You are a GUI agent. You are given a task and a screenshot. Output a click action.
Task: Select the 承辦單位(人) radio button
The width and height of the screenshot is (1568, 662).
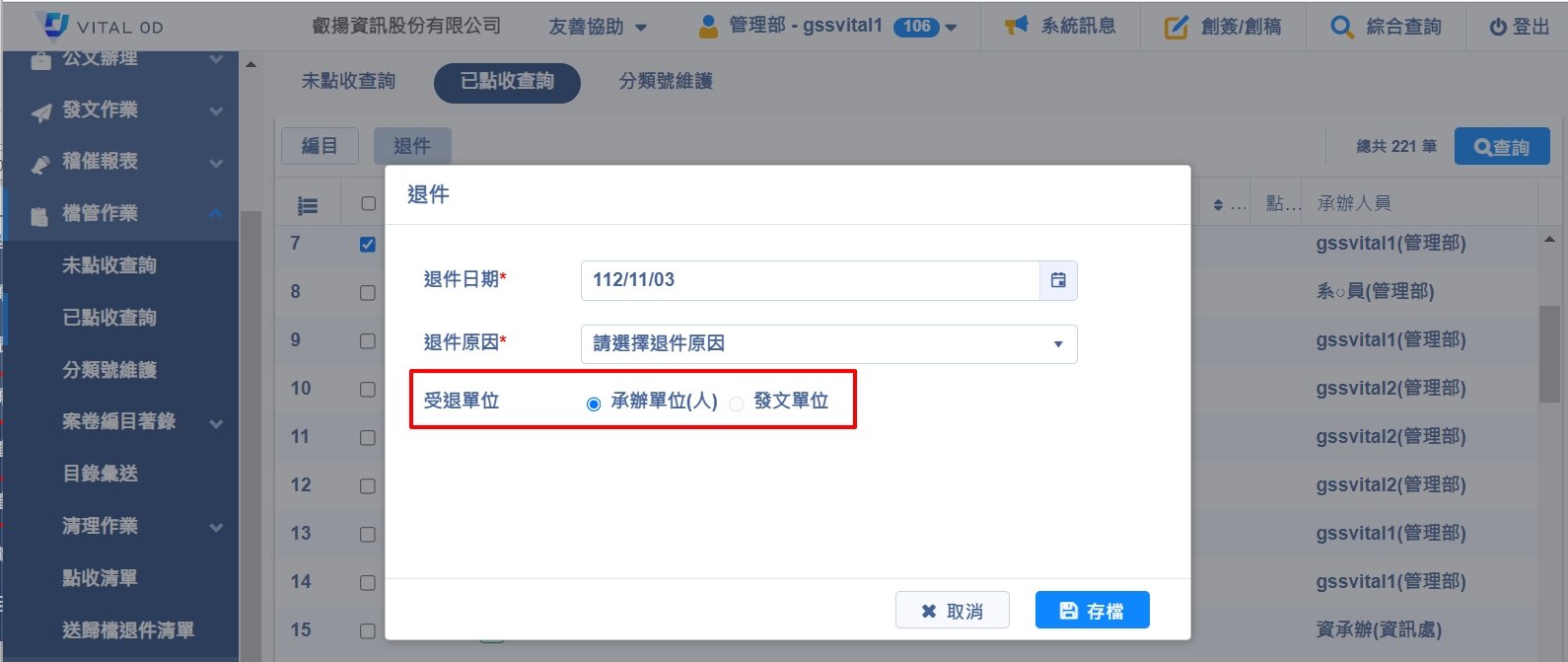pyautogui.click(x=594, y=404)
